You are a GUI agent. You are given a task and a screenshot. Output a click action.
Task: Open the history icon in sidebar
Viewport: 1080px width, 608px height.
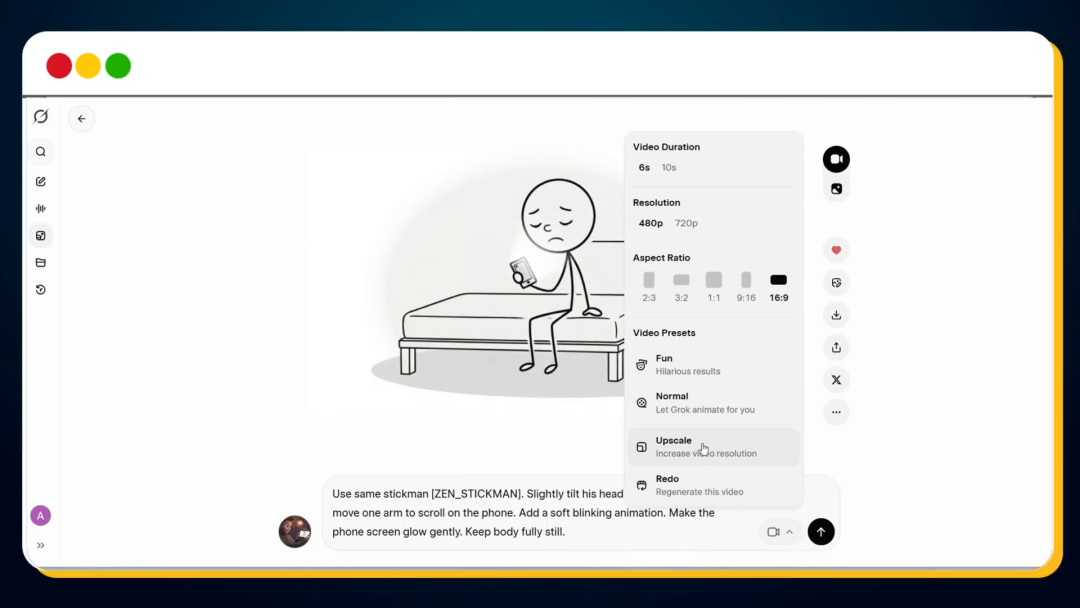pyautogui.click(x=41, y=290)
